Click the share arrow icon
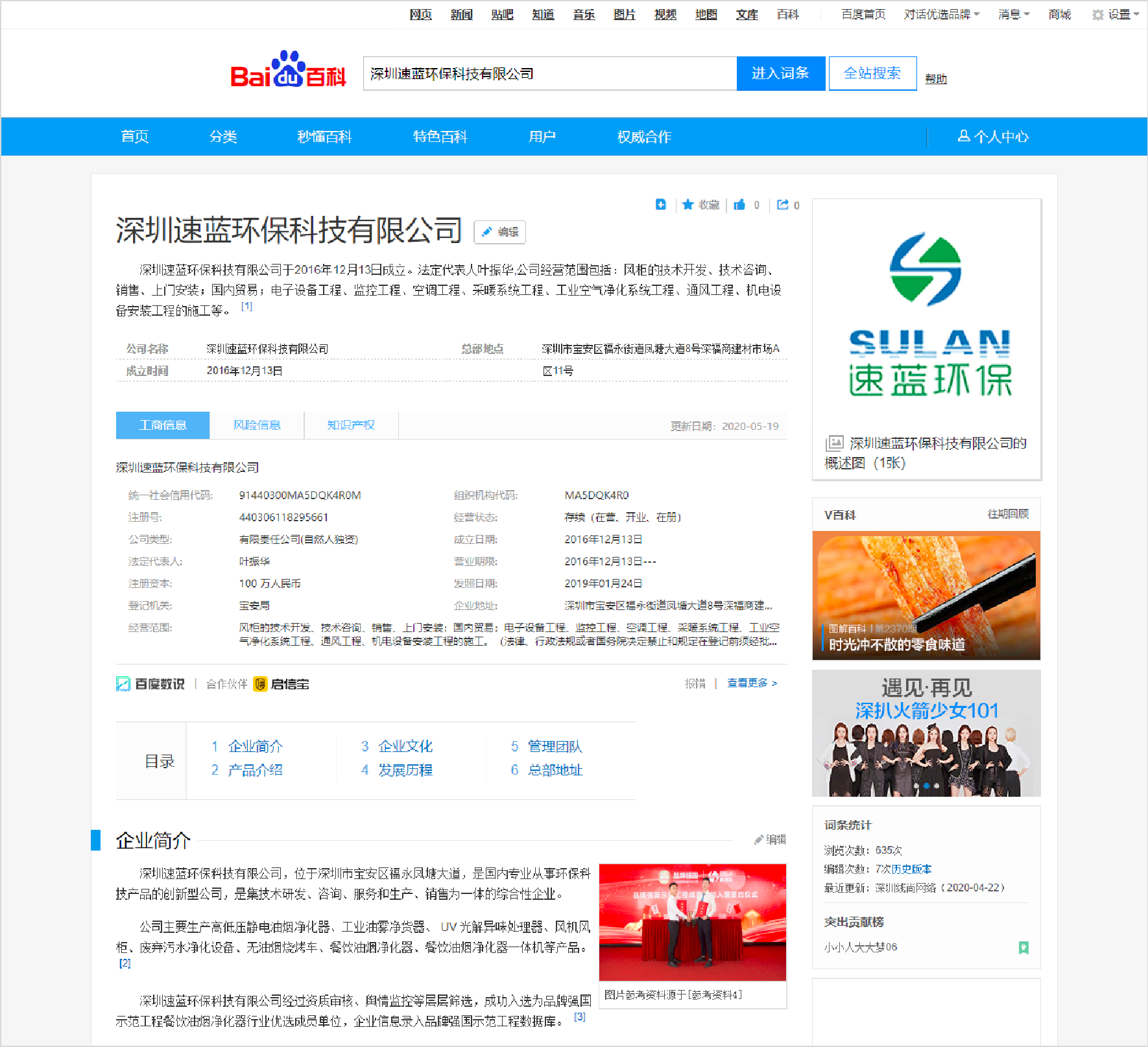The height and width of the screenshot is (1047, 1148). coord(783,205)
